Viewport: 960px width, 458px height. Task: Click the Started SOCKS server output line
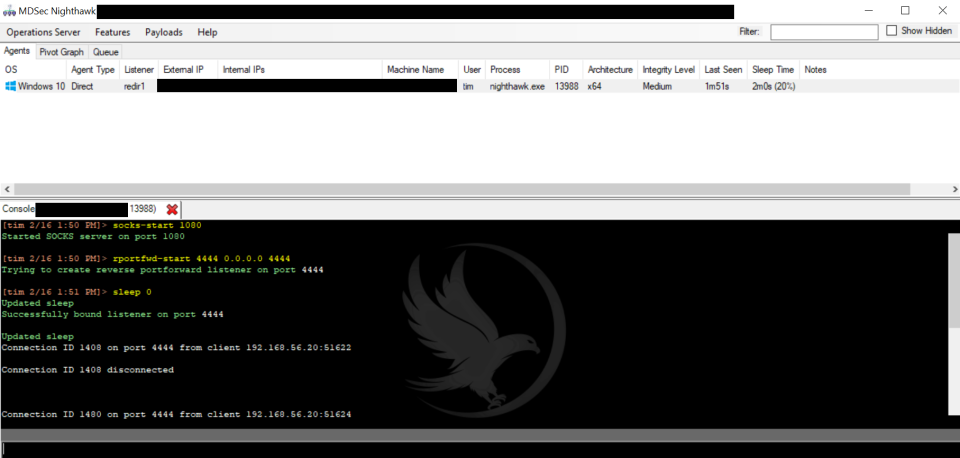93,236
